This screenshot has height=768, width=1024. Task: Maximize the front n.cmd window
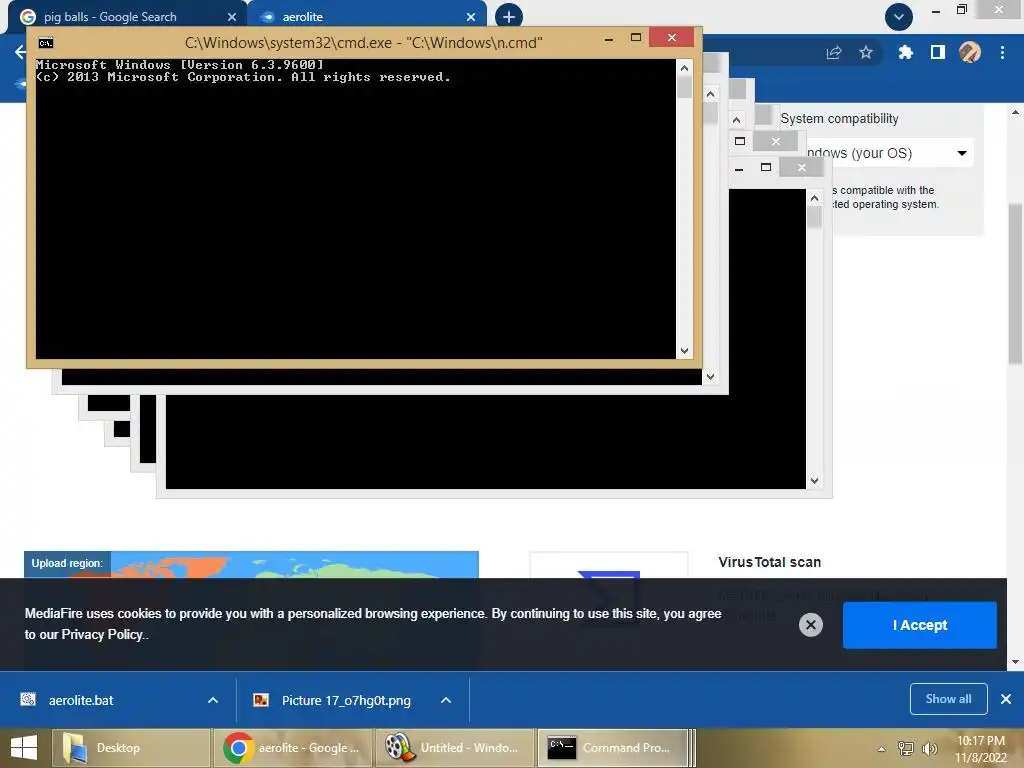635,37
